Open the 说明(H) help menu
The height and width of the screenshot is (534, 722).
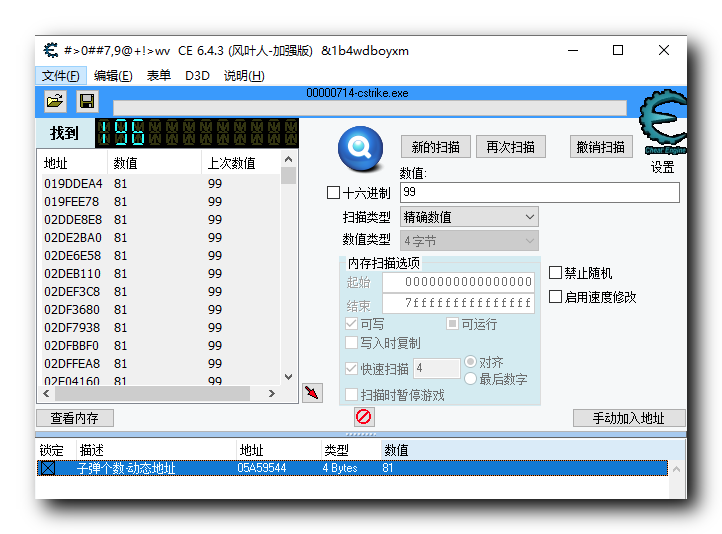tap(244, 75)
